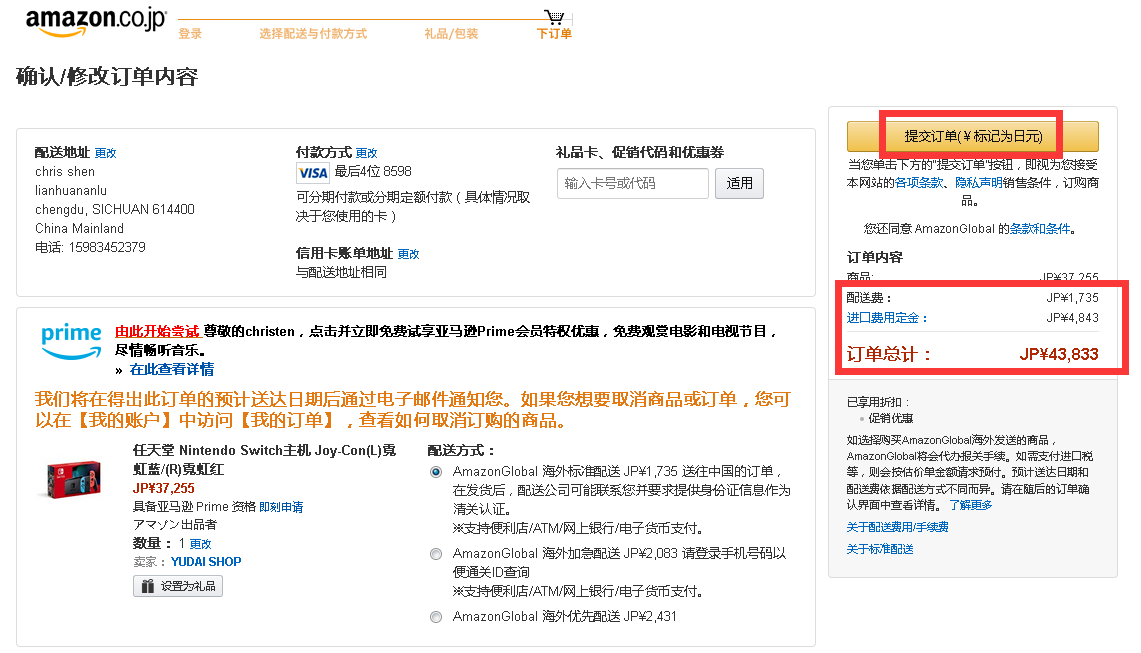Select AmazonGlobal 海外优先配送 JP¥2,431 option
This screenshot has width=1141, height=653.
tap(436, 617)
